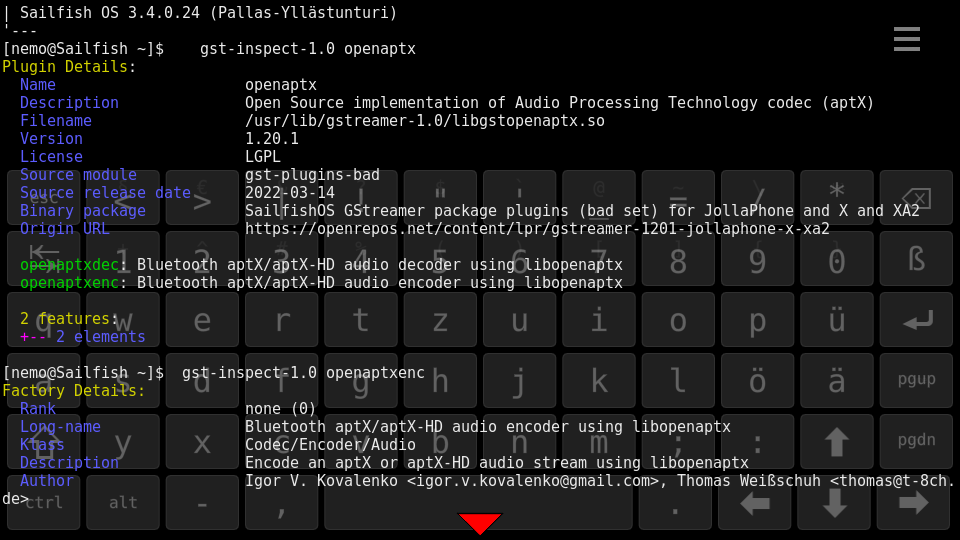Tap the ß key
The height and width of the screenshot is (540, 960).
click(916, 259)
